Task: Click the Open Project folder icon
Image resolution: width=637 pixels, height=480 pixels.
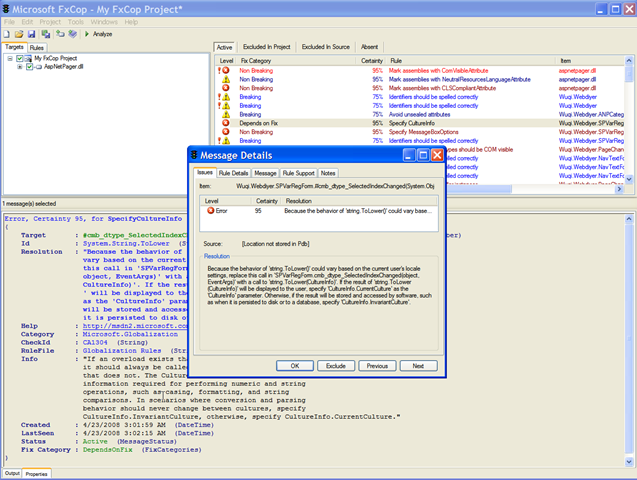Action: [19, 33]
